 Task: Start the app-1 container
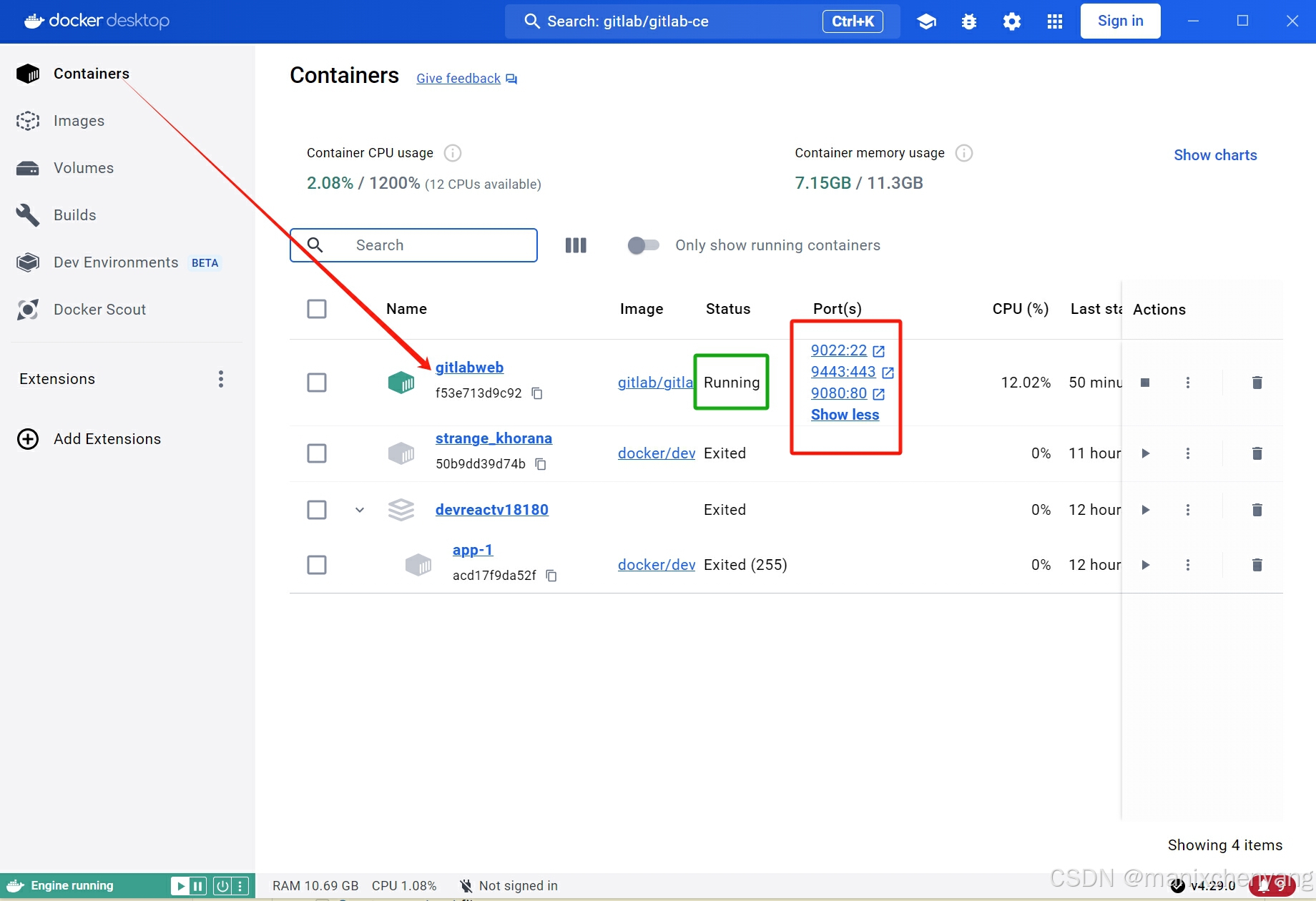tap(1145, 565)
